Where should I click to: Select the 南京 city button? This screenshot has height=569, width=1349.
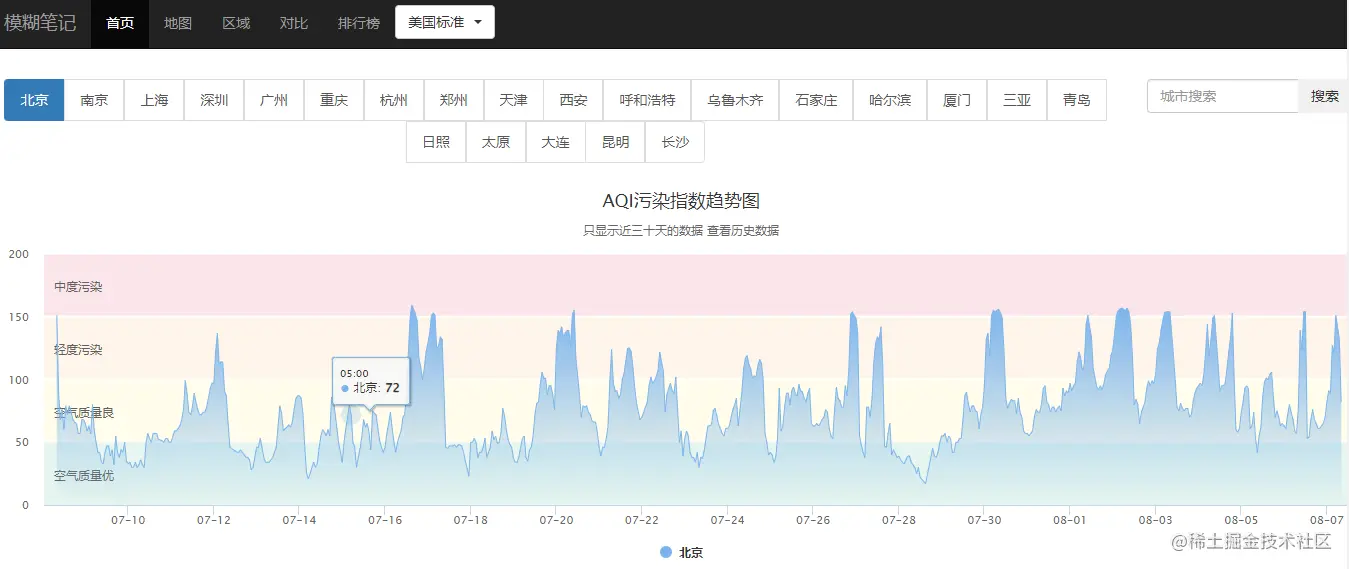point(94,100)
